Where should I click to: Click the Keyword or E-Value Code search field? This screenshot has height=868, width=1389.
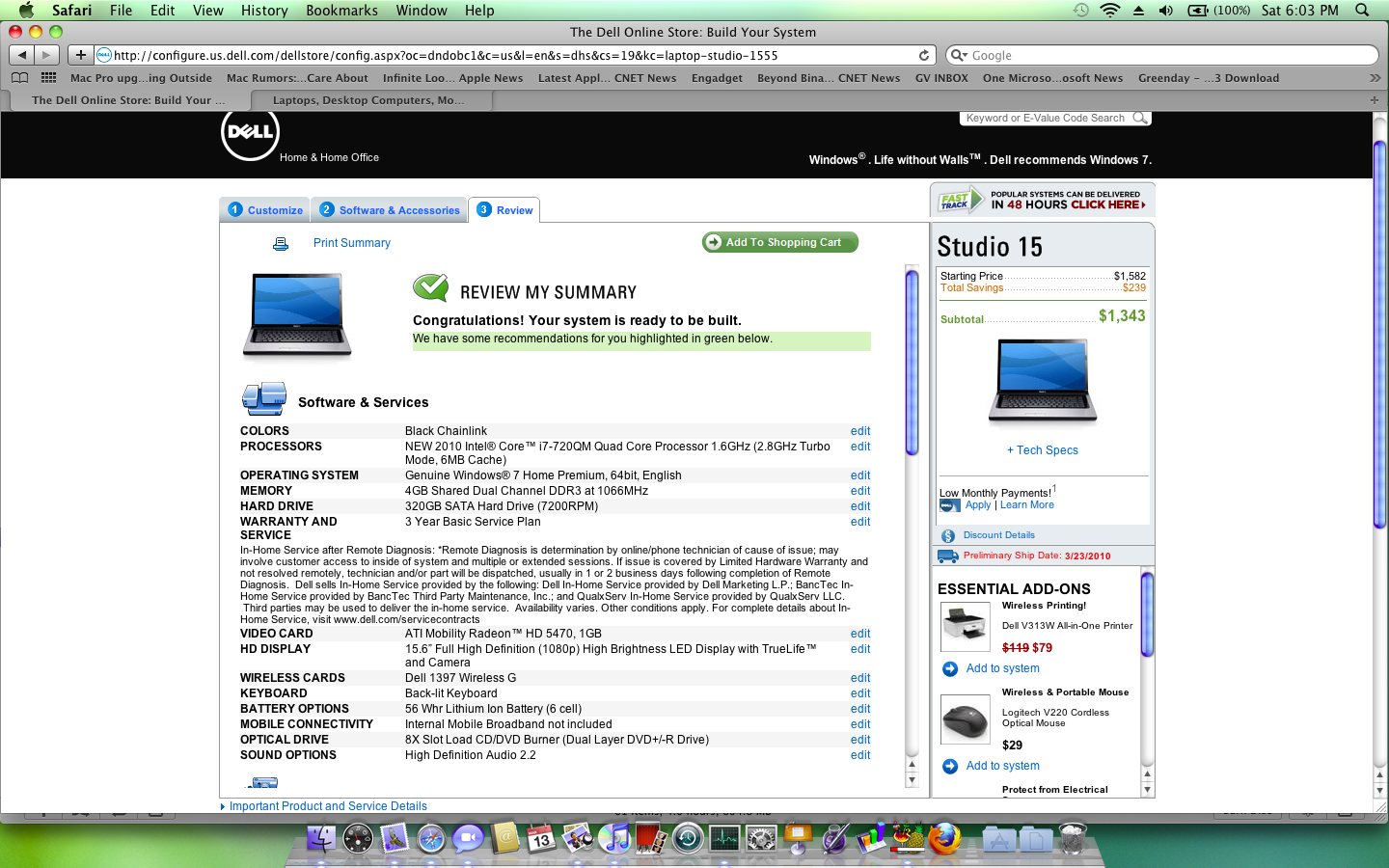coord(1046,118)
